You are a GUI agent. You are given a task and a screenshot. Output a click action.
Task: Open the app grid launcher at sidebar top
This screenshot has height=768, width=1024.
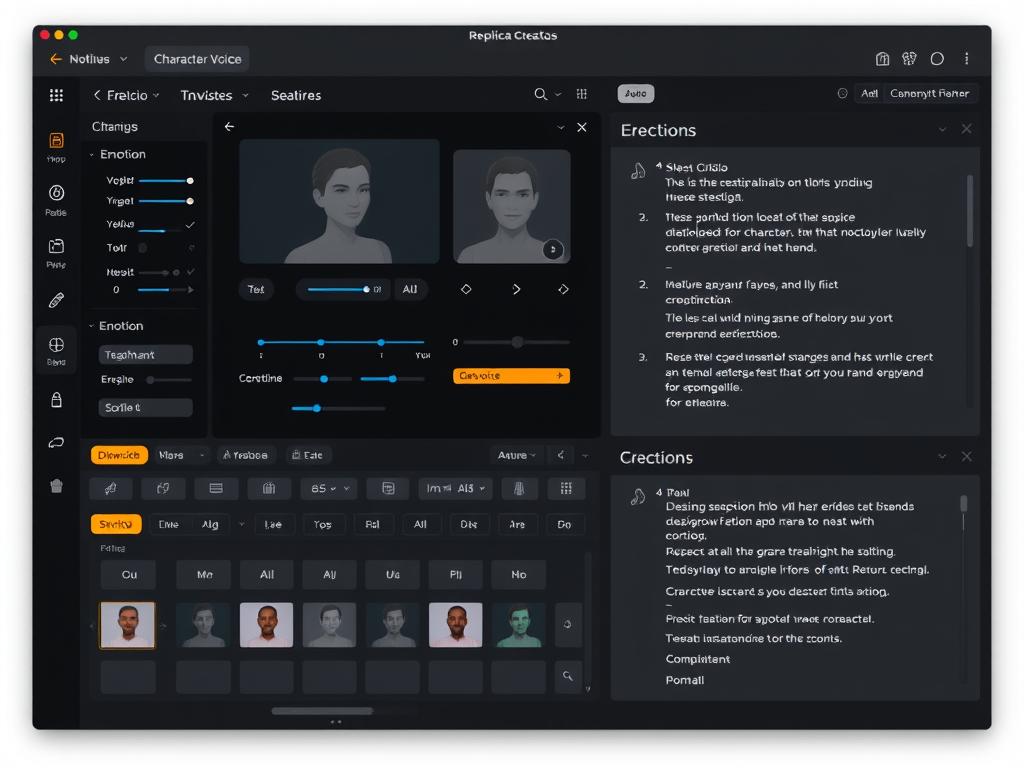56,95
